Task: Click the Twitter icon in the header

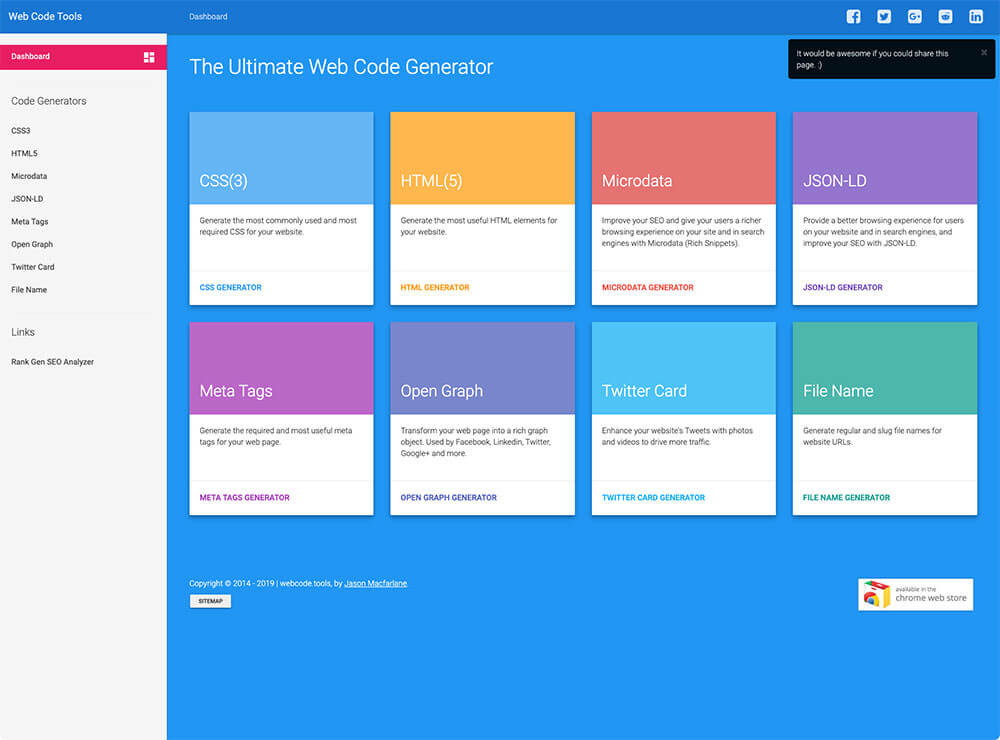Action: point(883,16)
